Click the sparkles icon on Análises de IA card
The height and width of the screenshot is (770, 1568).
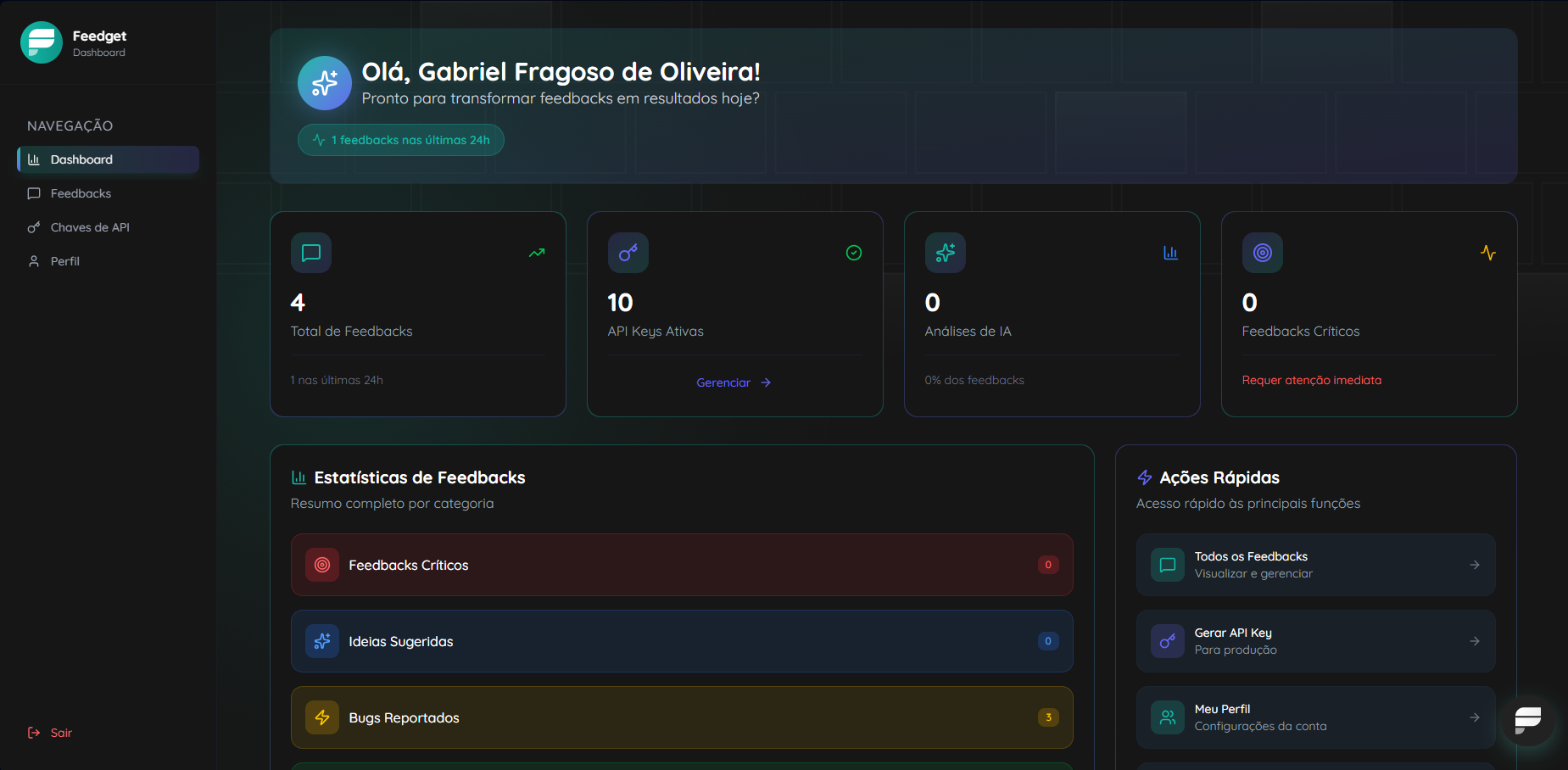(x=946, y=253)
